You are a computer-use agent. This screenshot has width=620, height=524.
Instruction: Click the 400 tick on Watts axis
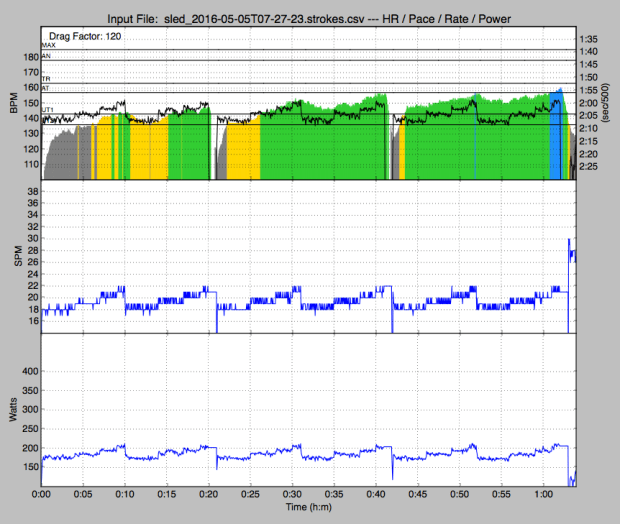[29, 371]
